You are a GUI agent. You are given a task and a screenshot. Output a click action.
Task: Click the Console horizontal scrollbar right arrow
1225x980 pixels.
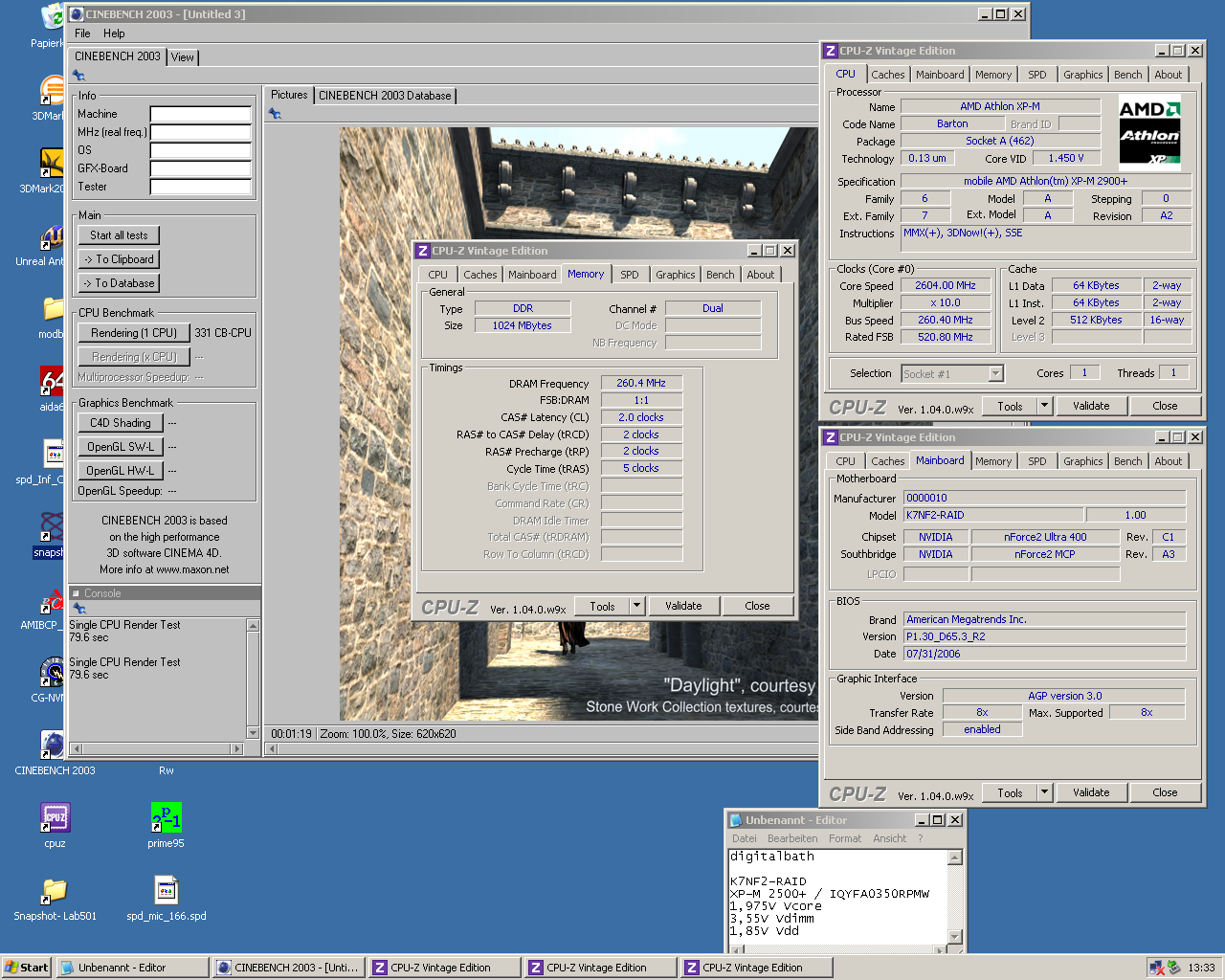(x=238, y=748)
